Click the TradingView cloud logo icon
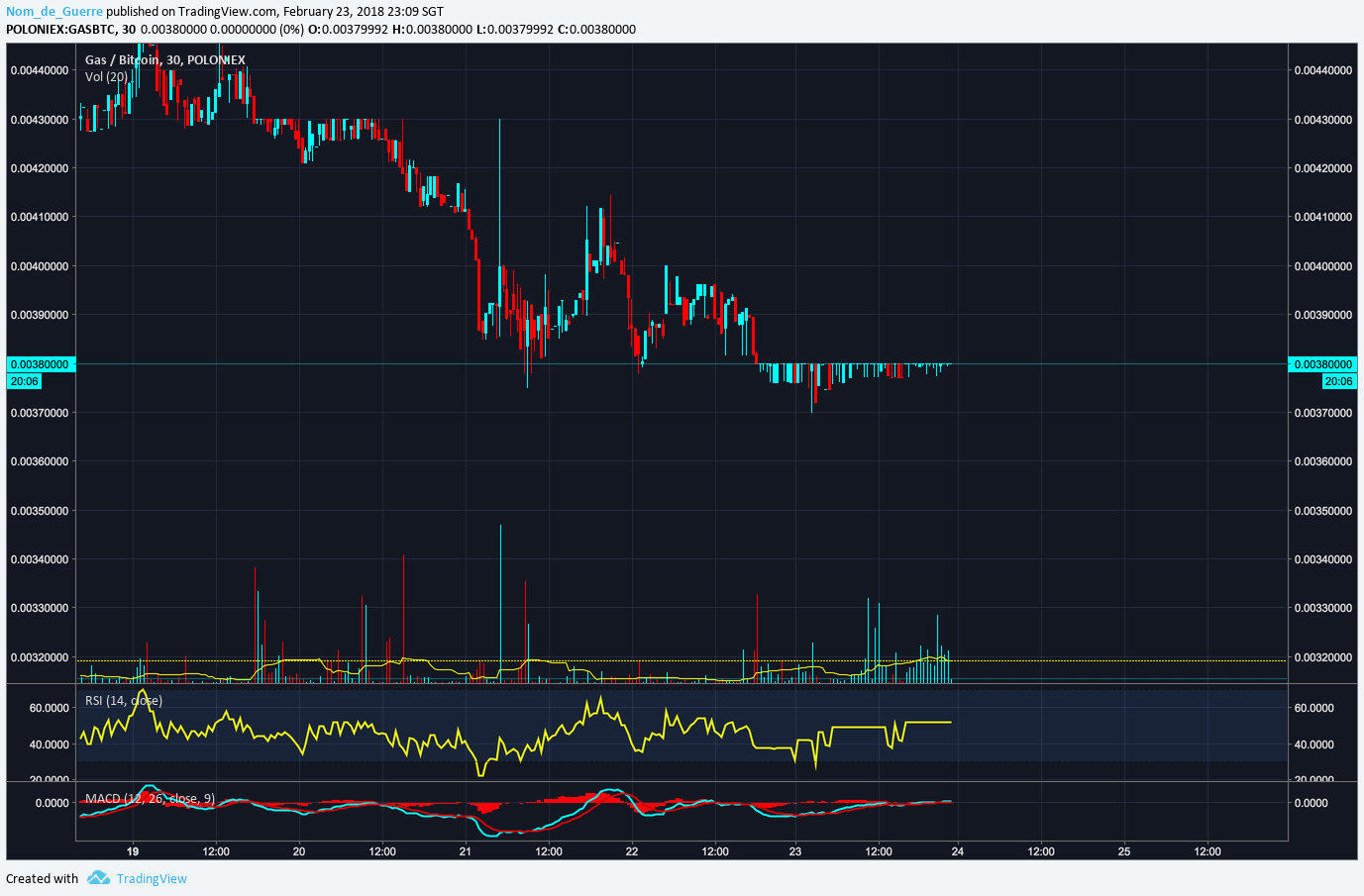1364x896 pixels. tap(98, 878)
